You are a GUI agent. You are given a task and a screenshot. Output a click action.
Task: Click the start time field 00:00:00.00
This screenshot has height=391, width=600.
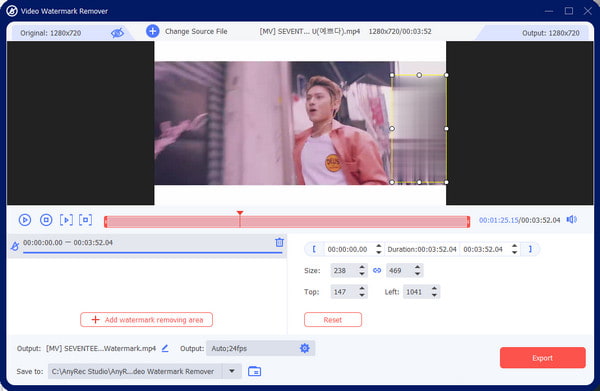click(x=347, y=249)
